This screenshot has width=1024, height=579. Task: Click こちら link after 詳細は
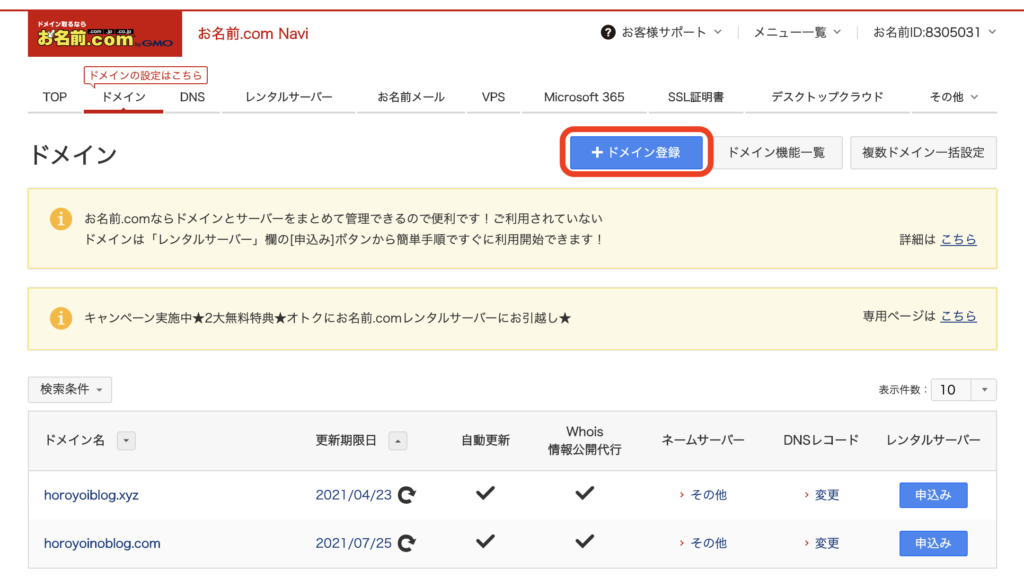(958, 240)
